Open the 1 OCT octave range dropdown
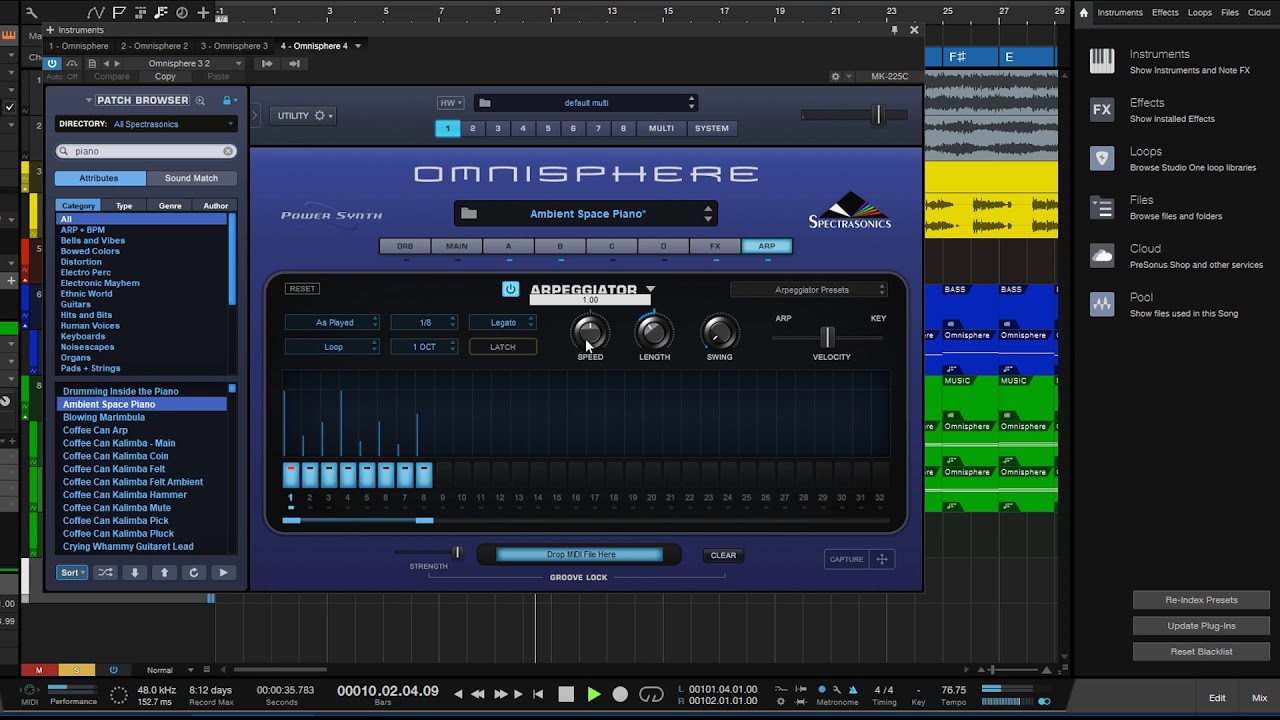The image size is (1280, 720). coord(425,347)
